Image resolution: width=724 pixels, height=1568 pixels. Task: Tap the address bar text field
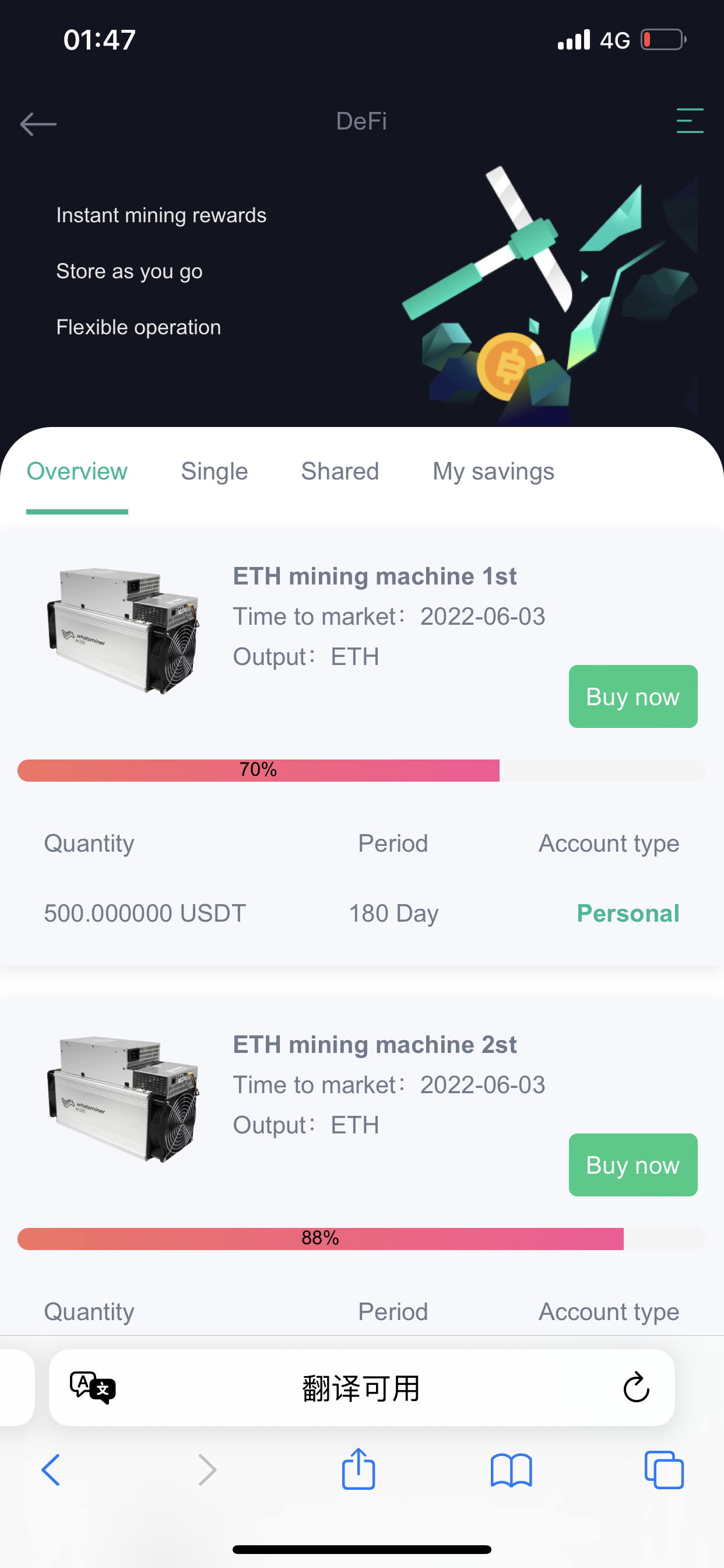361,1388
